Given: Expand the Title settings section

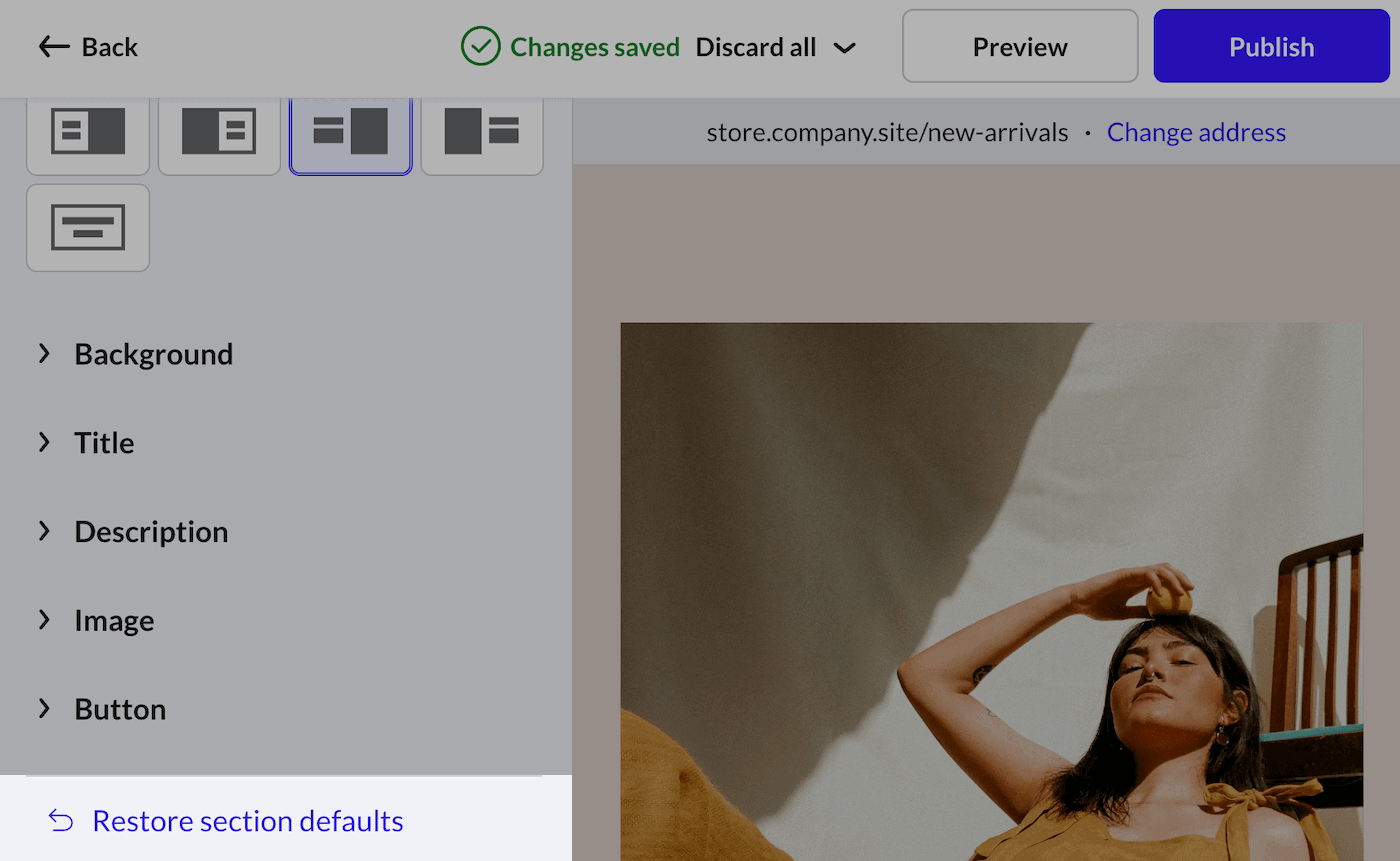Looking at the screenshot, I should (104, 443).
